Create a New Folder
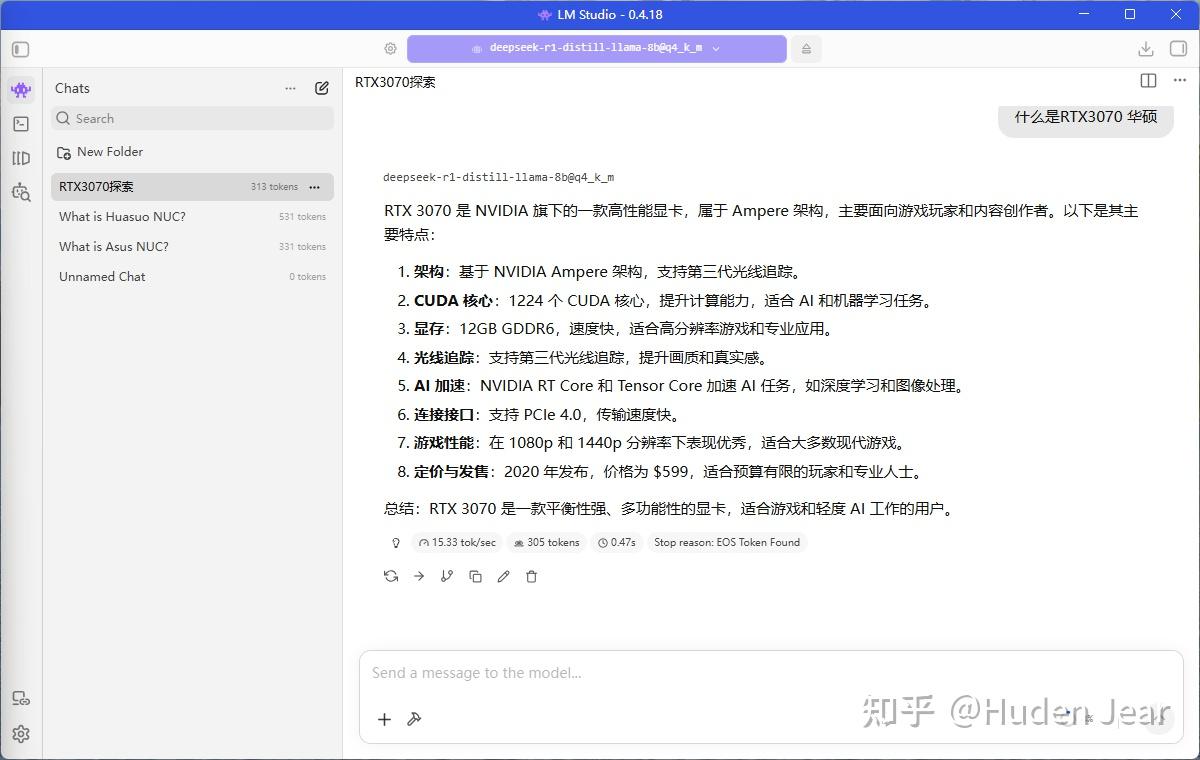 100,152
